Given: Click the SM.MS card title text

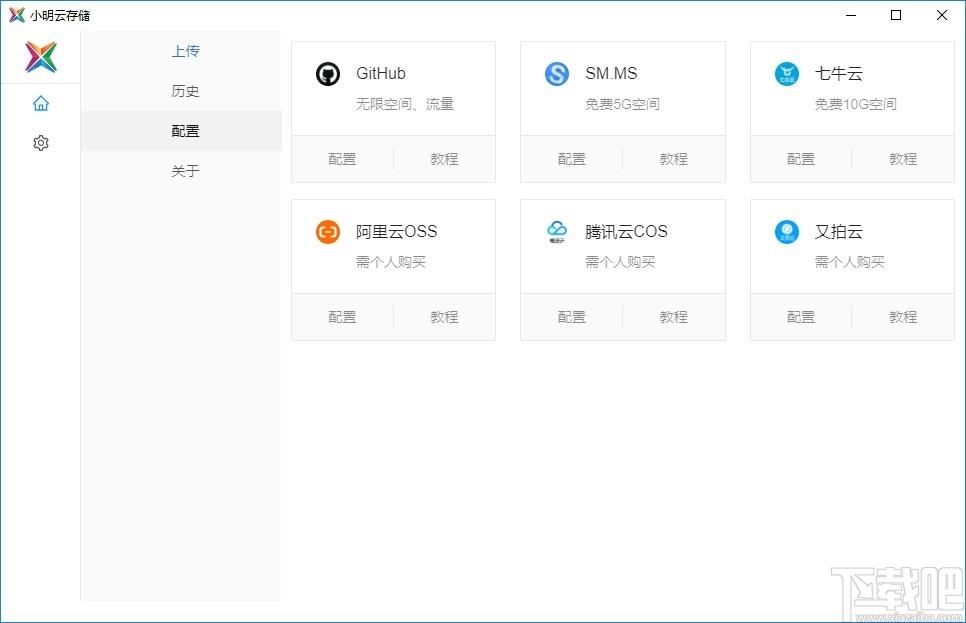Looking at the screenshot, I should [x=611, y=73].
